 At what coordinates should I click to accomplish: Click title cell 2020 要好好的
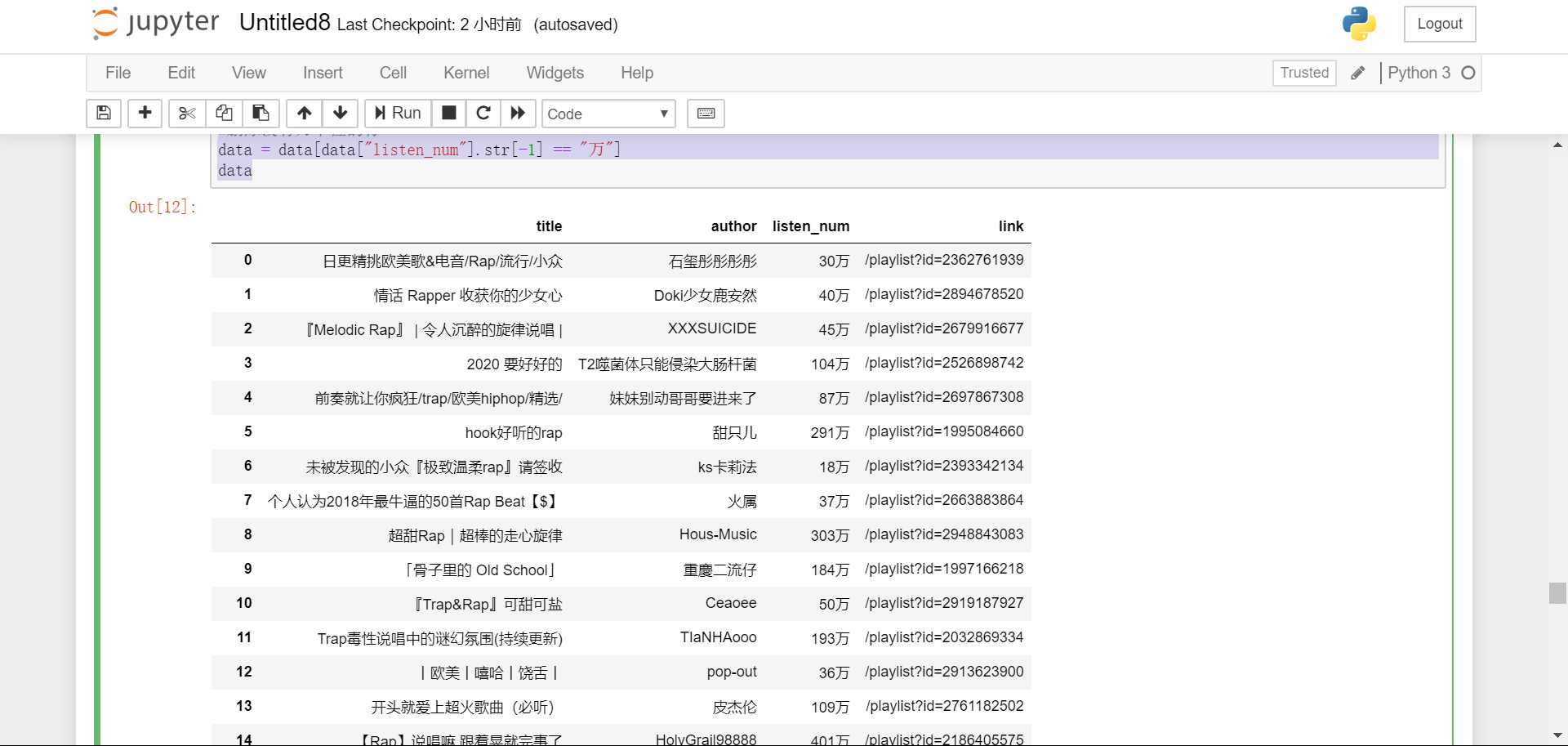[514, 364]
